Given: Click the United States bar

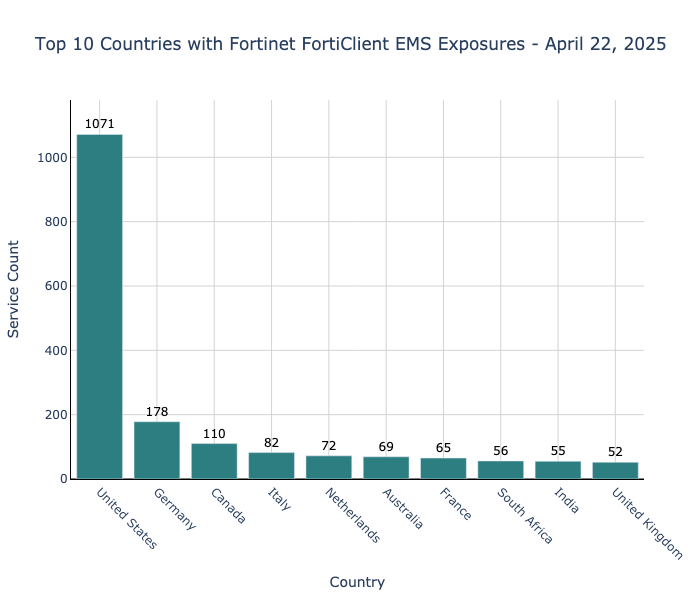Looking at the screenshot, I should [100, 306].
